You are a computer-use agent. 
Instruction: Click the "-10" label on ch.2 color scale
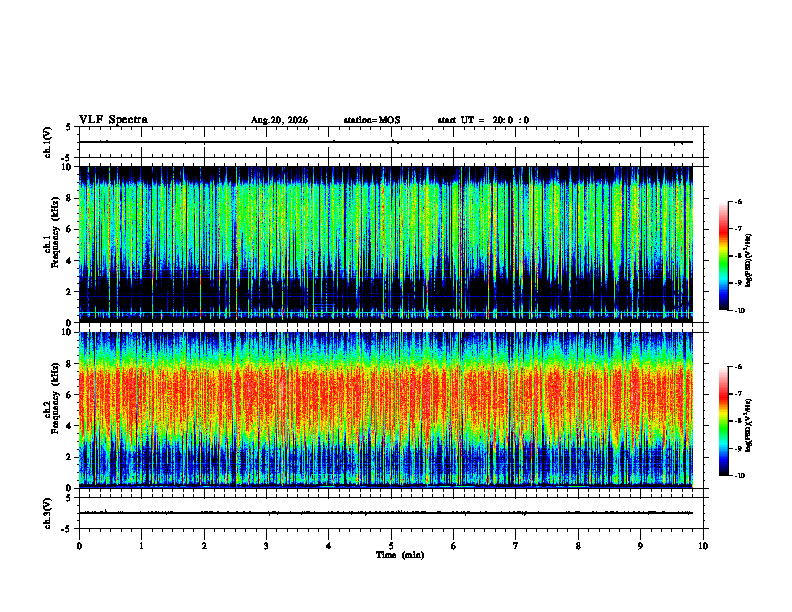coord(739,476)
